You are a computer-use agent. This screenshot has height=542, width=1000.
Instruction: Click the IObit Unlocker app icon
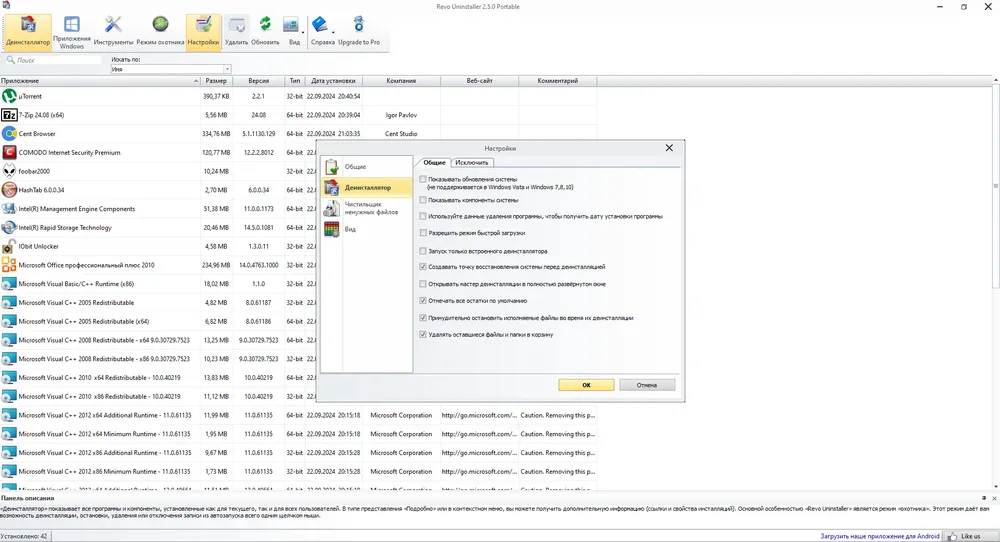9,246
